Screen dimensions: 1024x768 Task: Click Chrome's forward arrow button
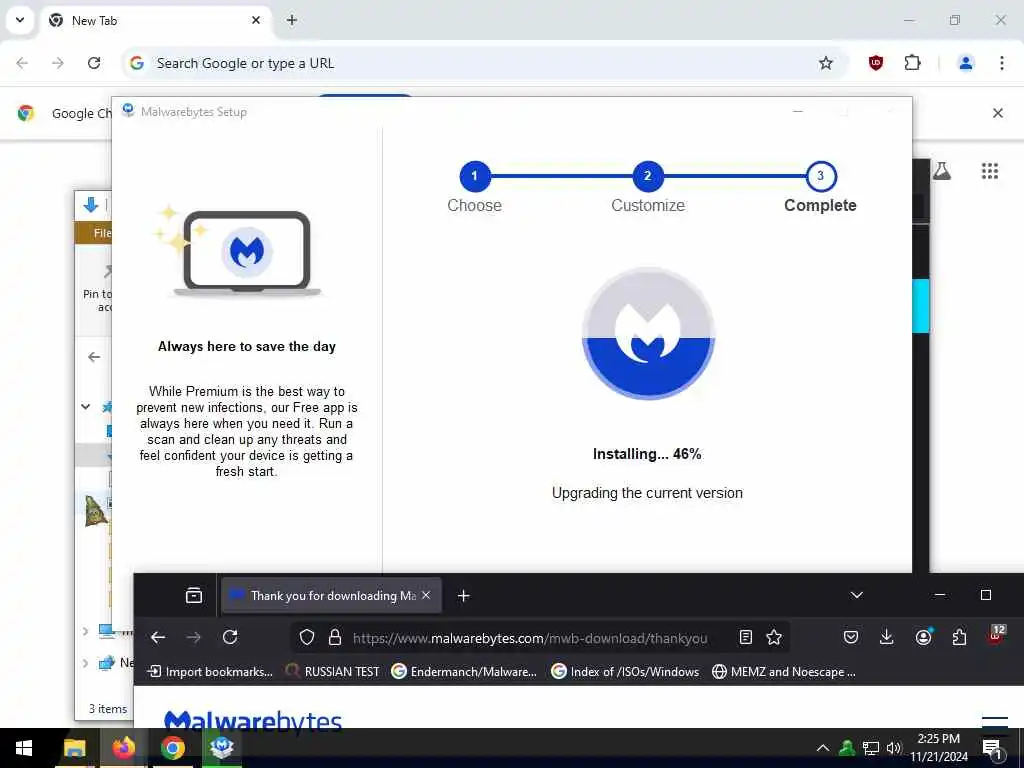coord(58,63)
